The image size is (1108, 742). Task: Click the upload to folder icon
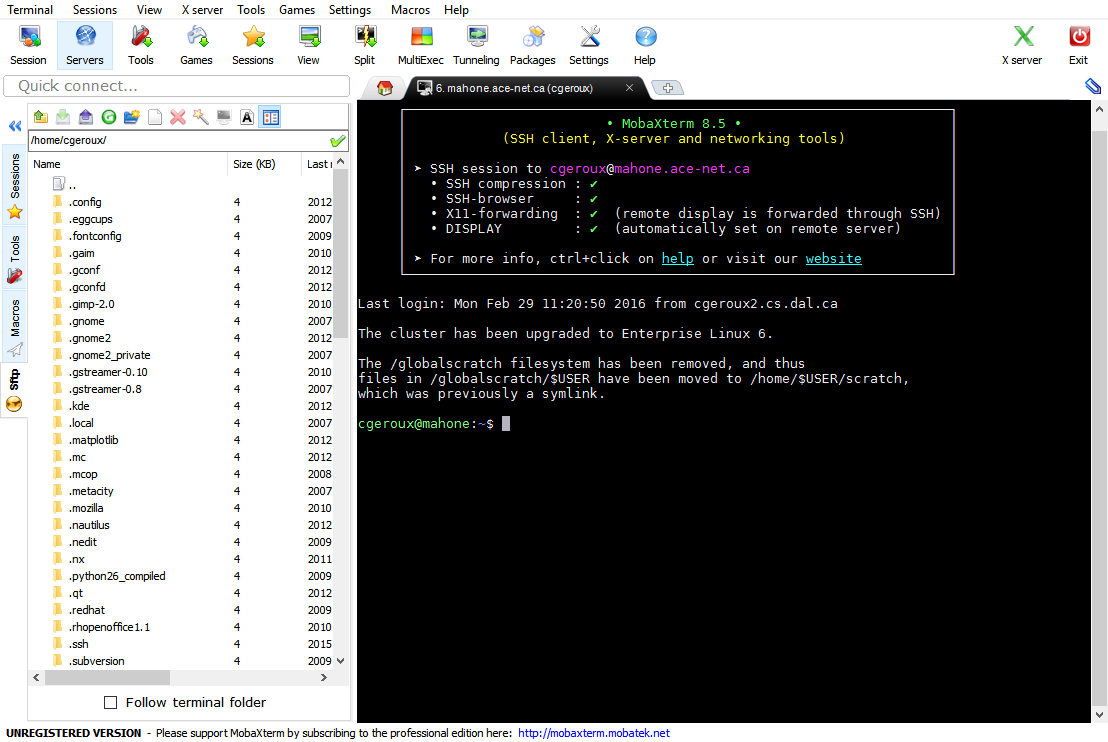pos(86,117)
